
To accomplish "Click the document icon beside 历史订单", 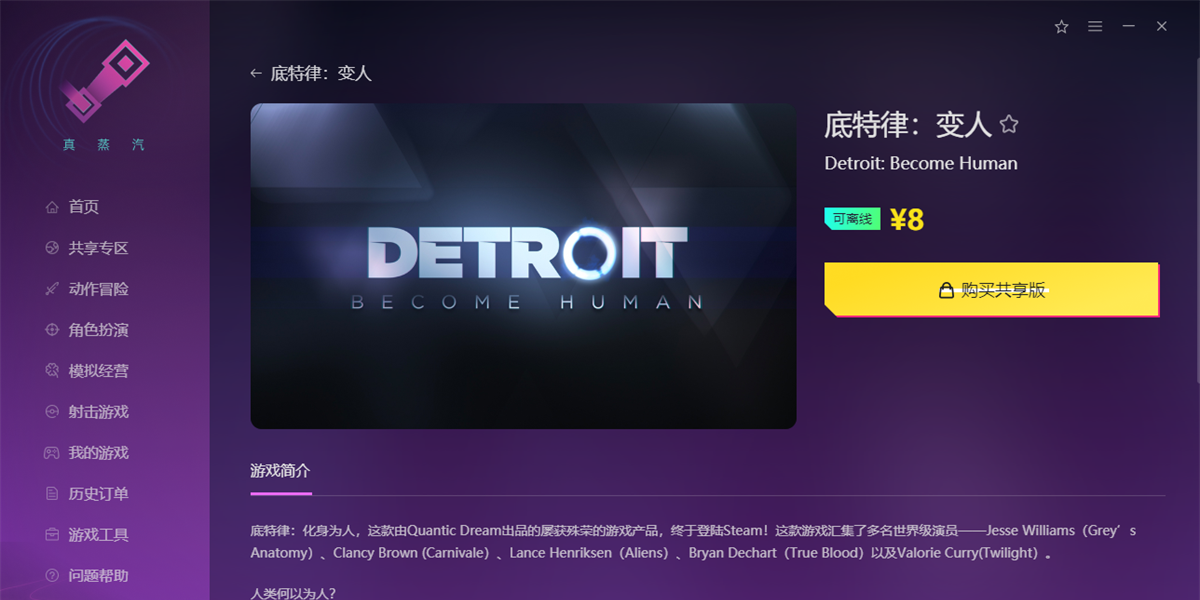I will (52, 494).
